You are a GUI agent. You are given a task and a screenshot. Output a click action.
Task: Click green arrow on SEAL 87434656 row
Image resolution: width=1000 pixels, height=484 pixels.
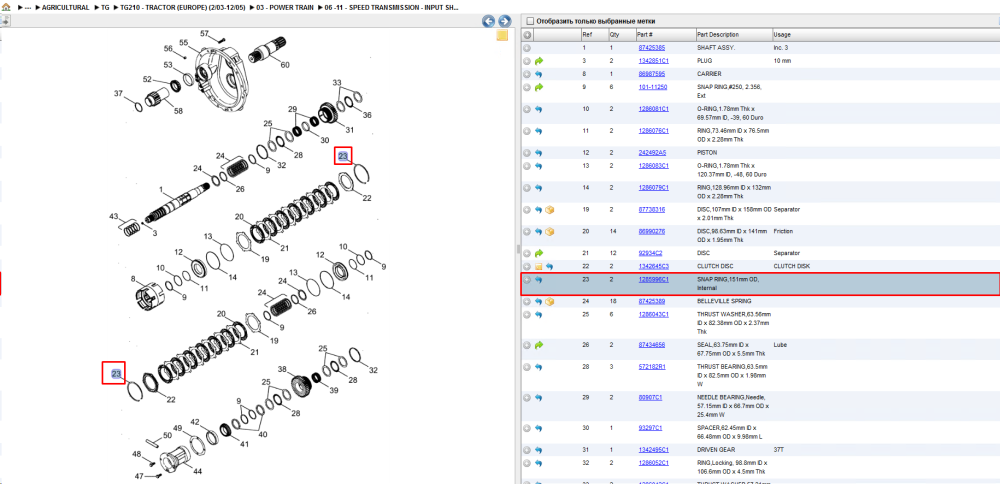coord(539,345)
